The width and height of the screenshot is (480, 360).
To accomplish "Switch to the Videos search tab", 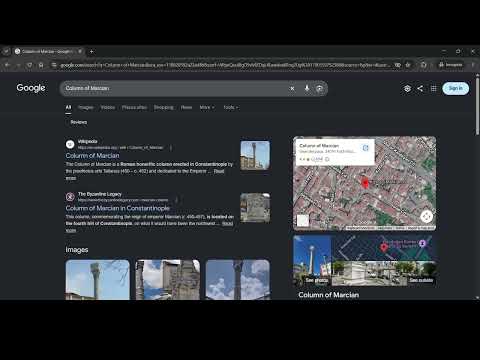I will tap(108, 107).
